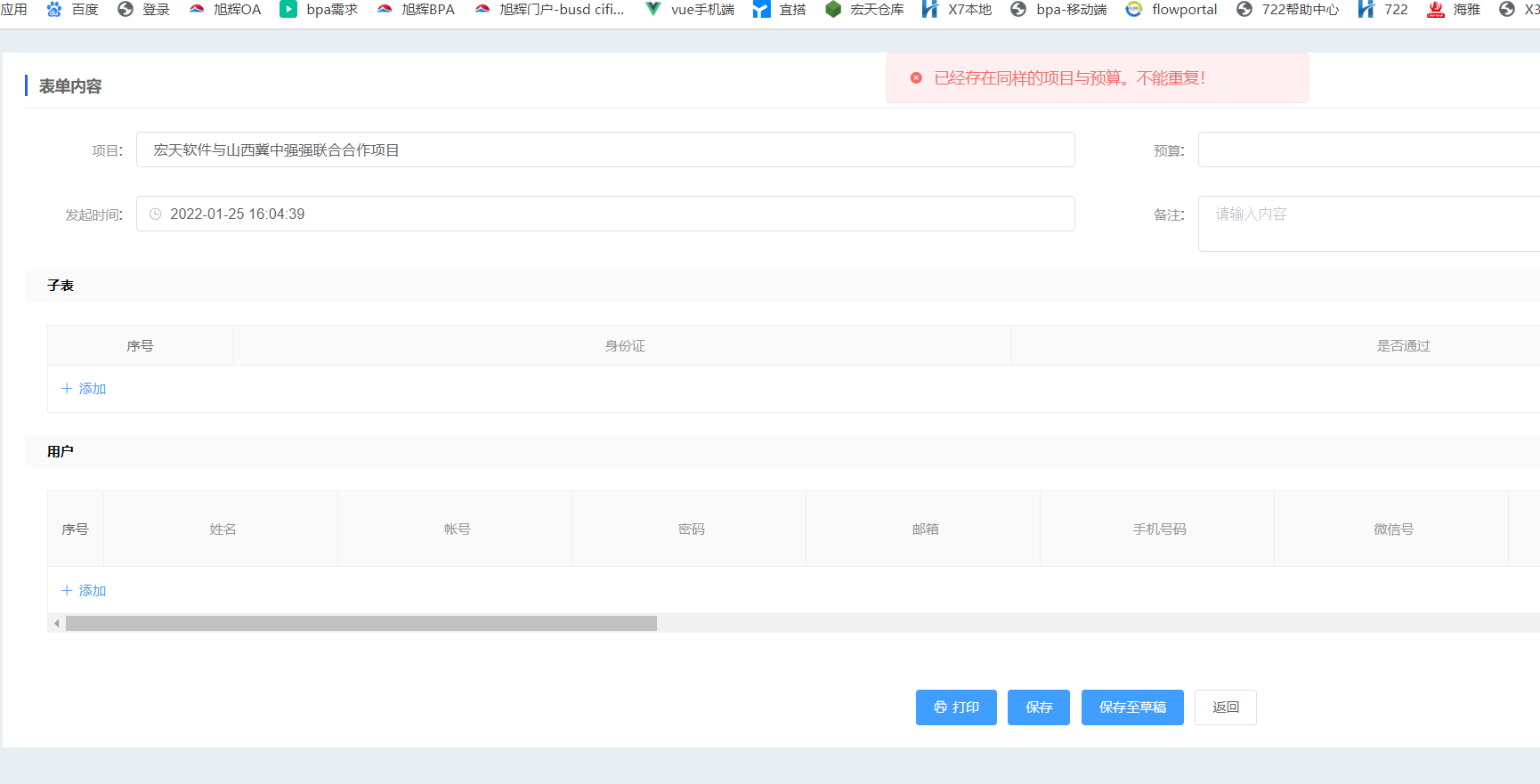Viewport: 1540px width, 784px height.
Task: Click the 已经存在同样的项目与预算 error message
Action: point(1069,78)
